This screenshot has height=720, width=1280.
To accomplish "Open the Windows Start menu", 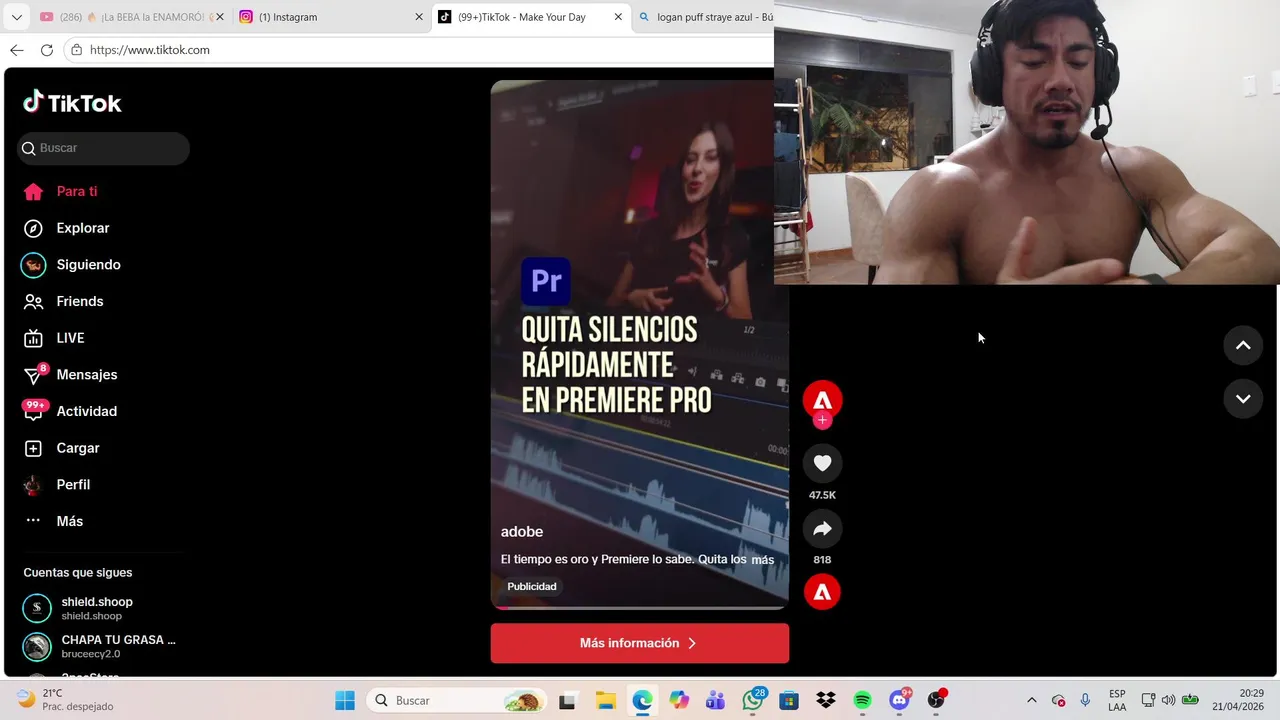I will tap(345, 700).
